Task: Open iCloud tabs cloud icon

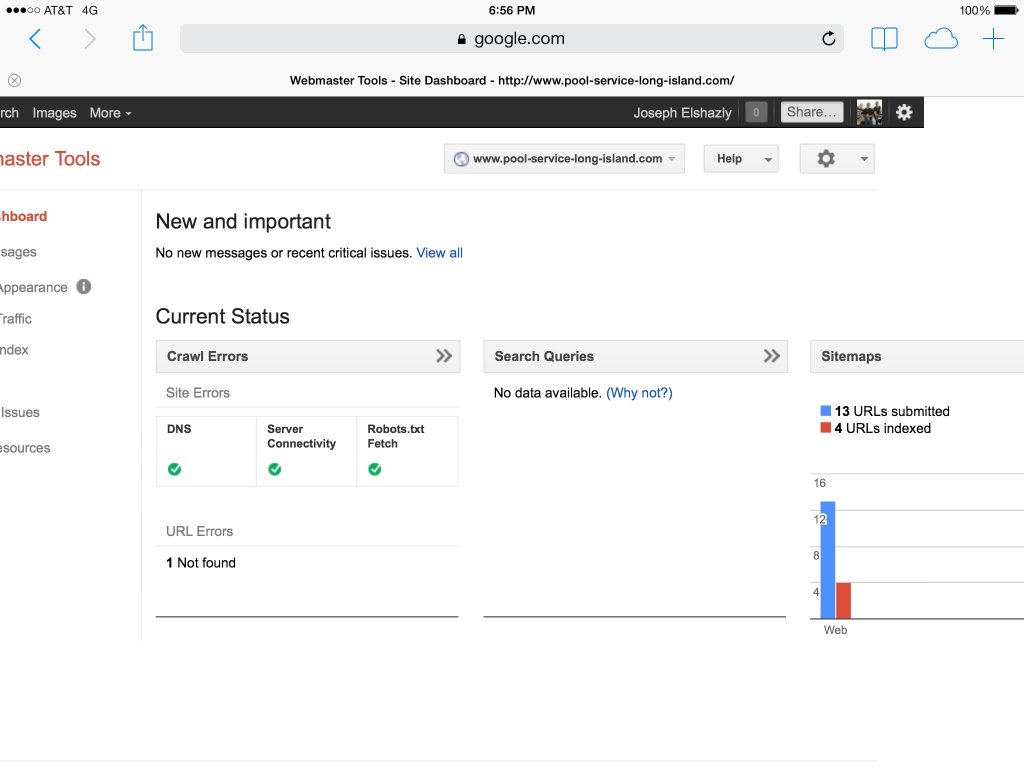Action: click(x=940, y=39)
